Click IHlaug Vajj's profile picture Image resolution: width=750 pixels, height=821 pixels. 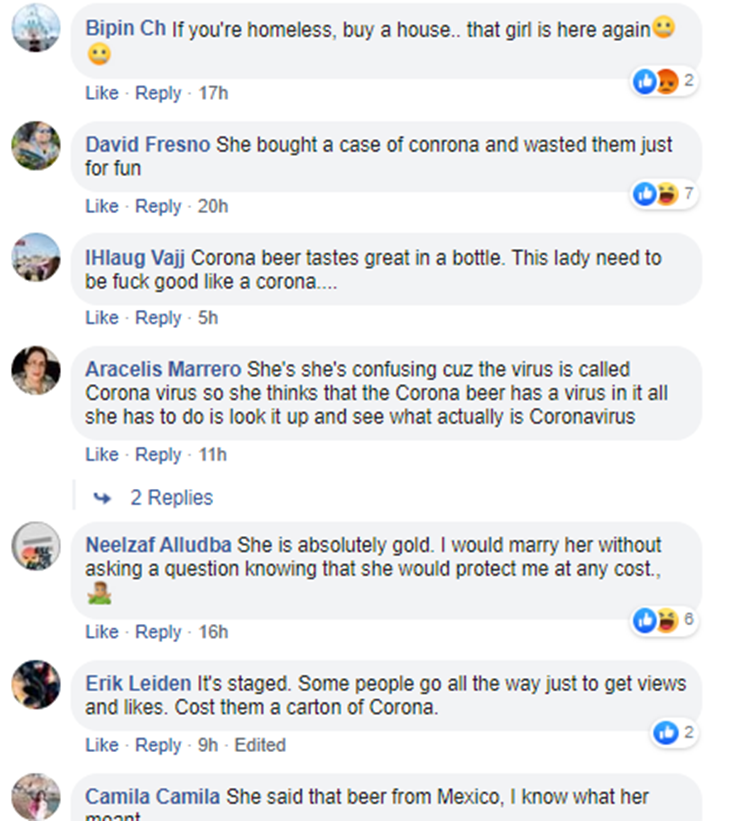tap(36, 258)
